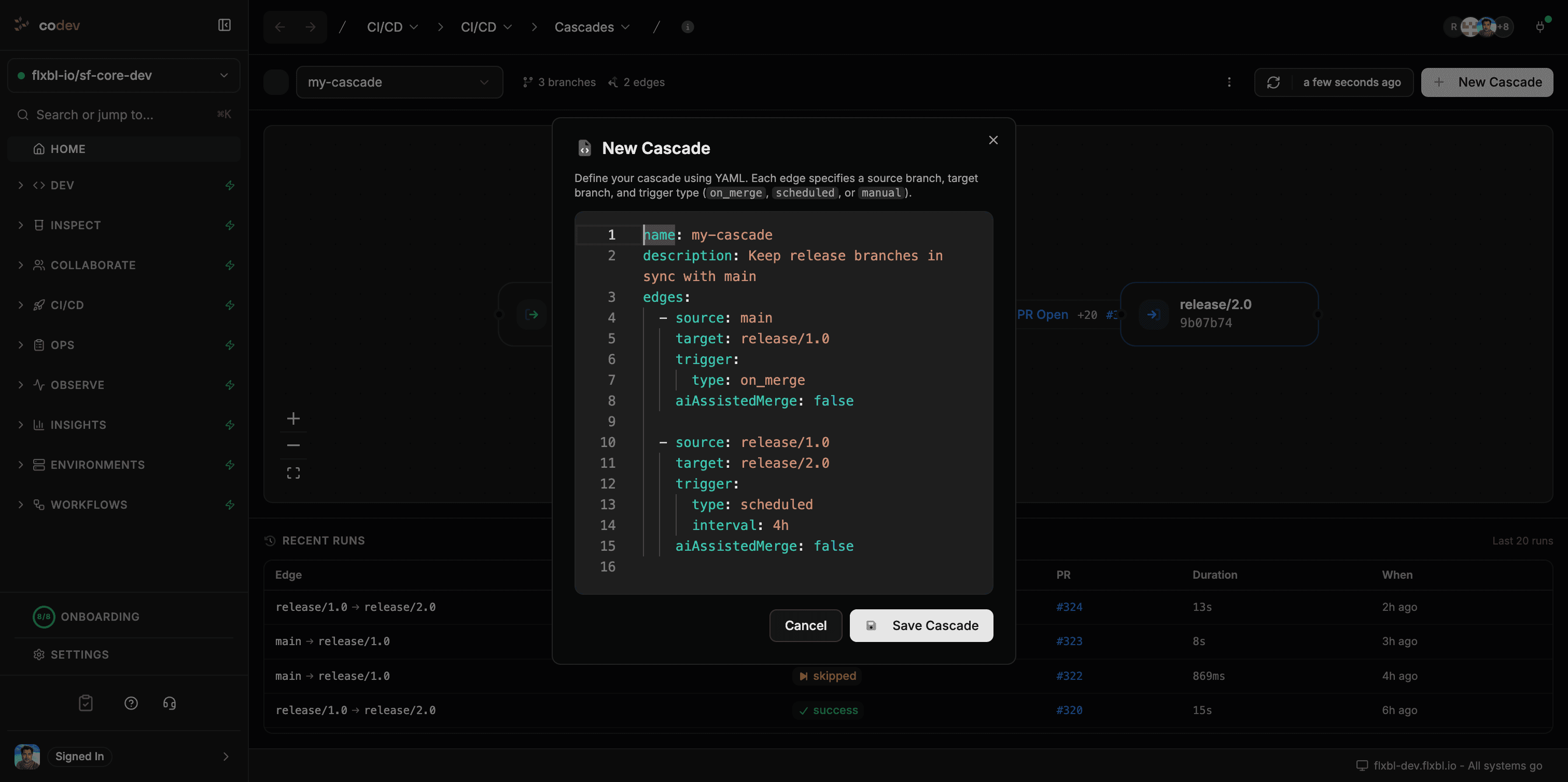Focus the Search or jump to field

[x=123, y=115]
